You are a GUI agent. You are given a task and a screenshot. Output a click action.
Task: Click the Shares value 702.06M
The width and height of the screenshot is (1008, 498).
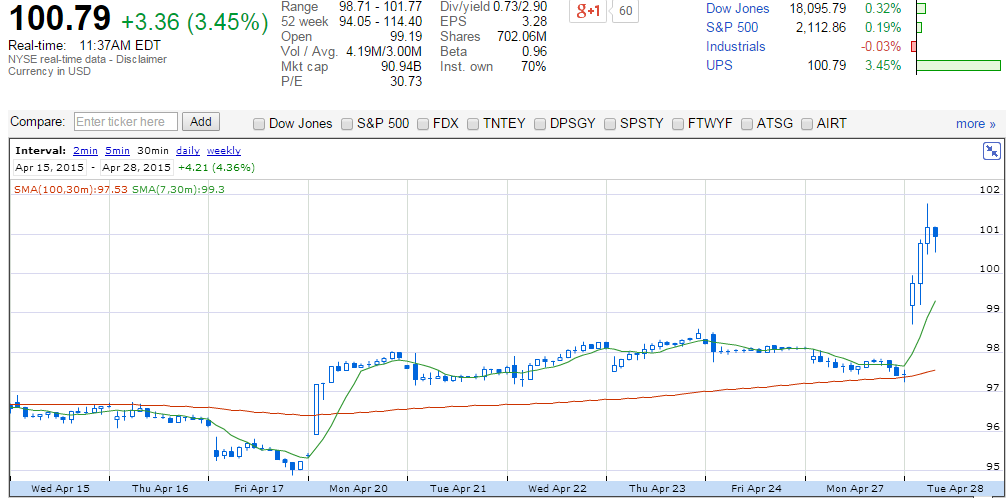[521, 37]
